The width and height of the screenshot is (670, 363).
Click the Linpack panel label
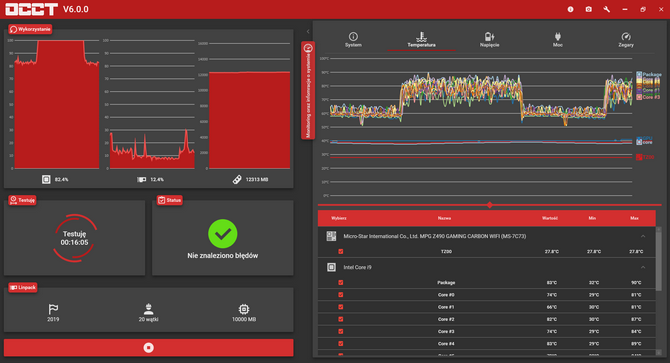coord(23,287)
